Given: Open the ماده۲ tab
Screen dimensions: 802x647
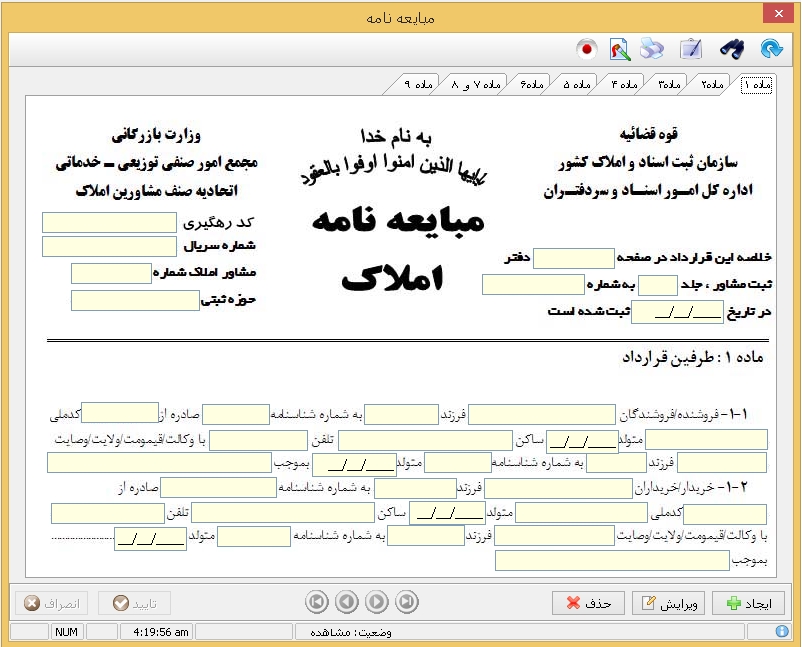Looking at the screenshot, I should click(711, 84).
